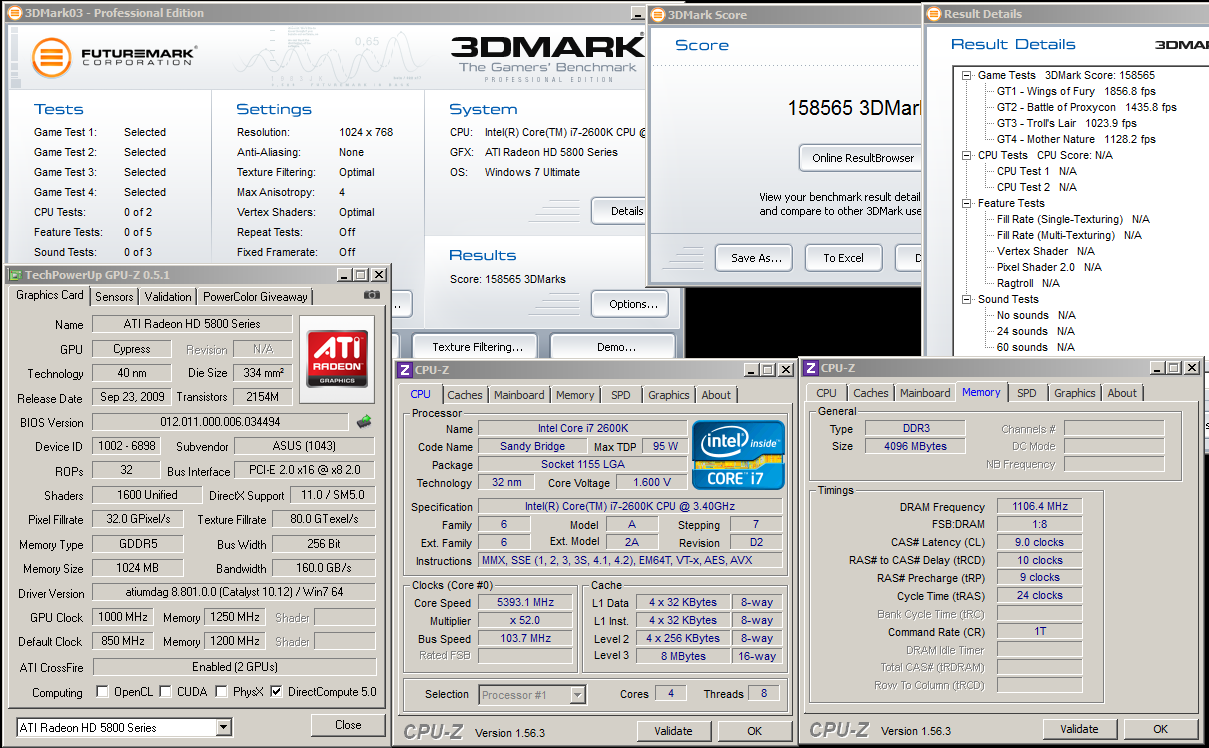The width and height of the screenshot is (1209, 748).
Task: Click the 158565 3DMarks score text
Action: click(853, 108)
